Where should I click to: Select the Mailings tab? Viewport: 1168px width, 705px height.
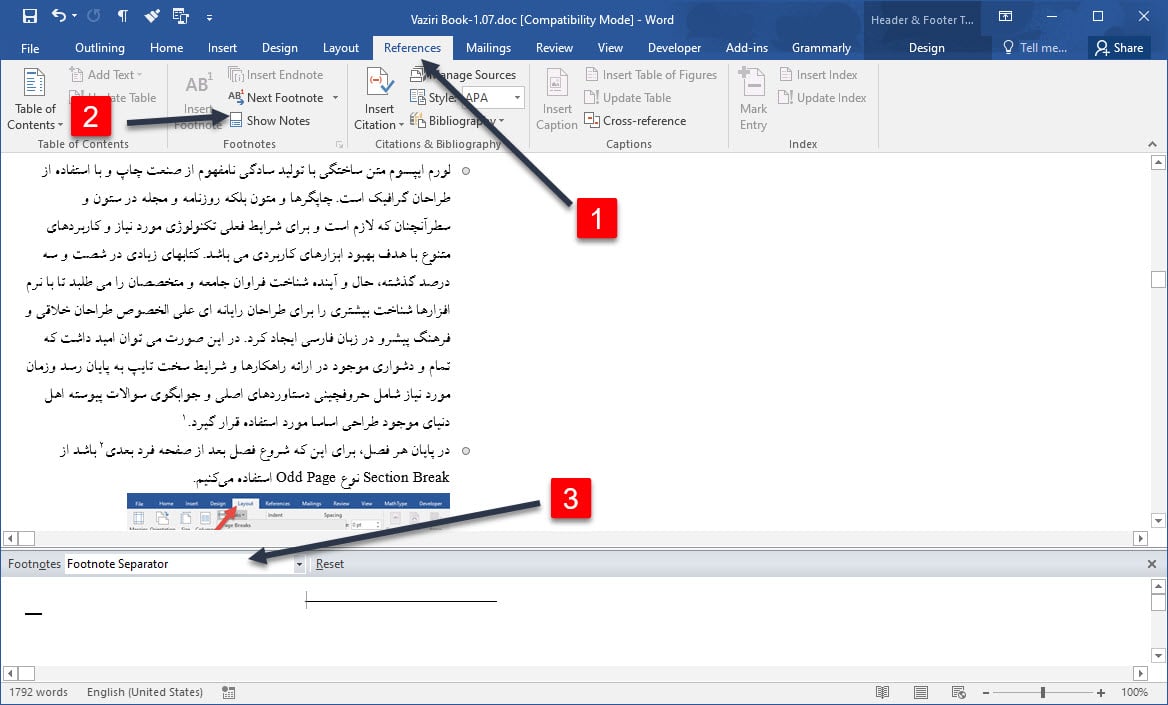[x=488, y=48]
